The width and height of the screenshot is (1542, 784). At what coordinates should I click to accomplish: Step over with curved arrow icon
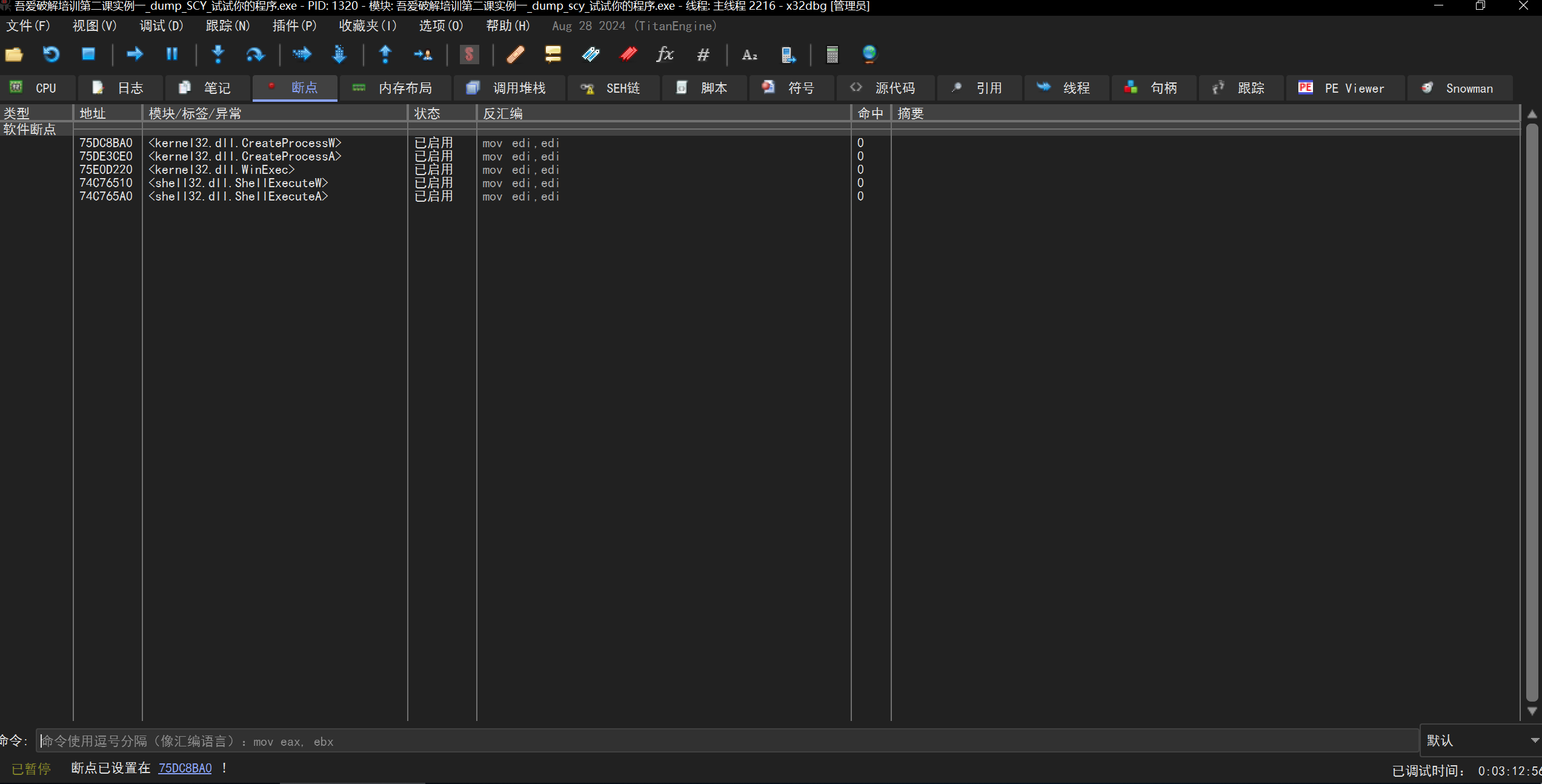(x=255, y=55)
